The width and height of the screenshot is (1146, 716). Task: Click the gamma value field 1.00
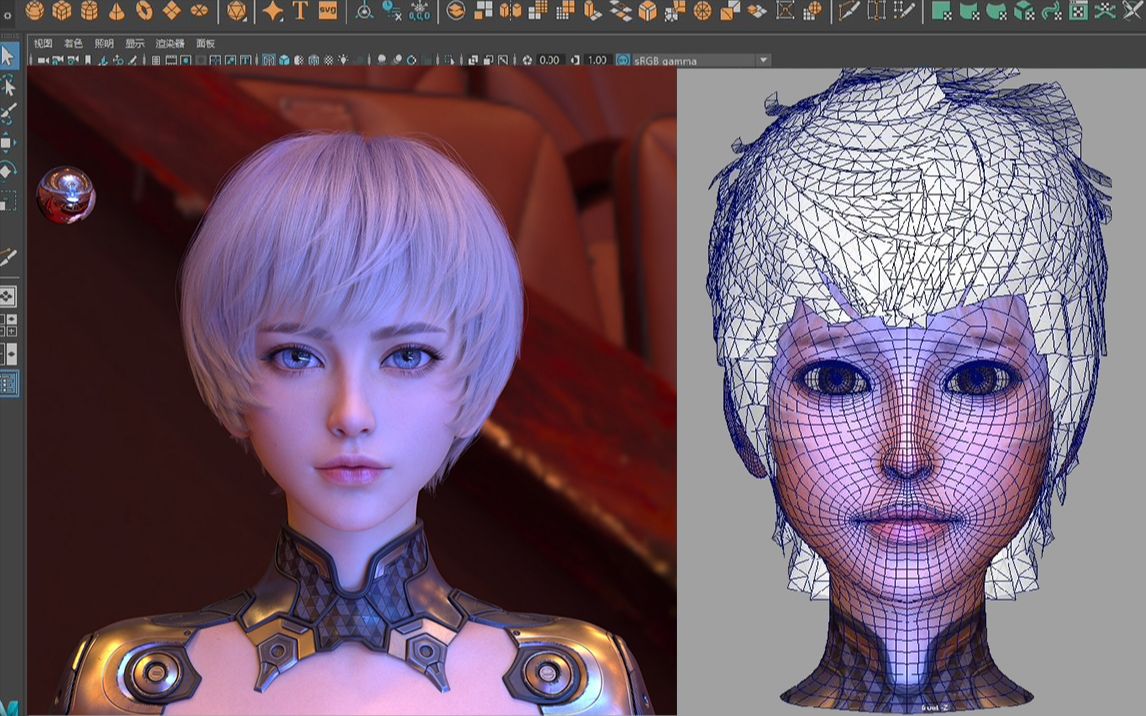click(x=597, y=60)
